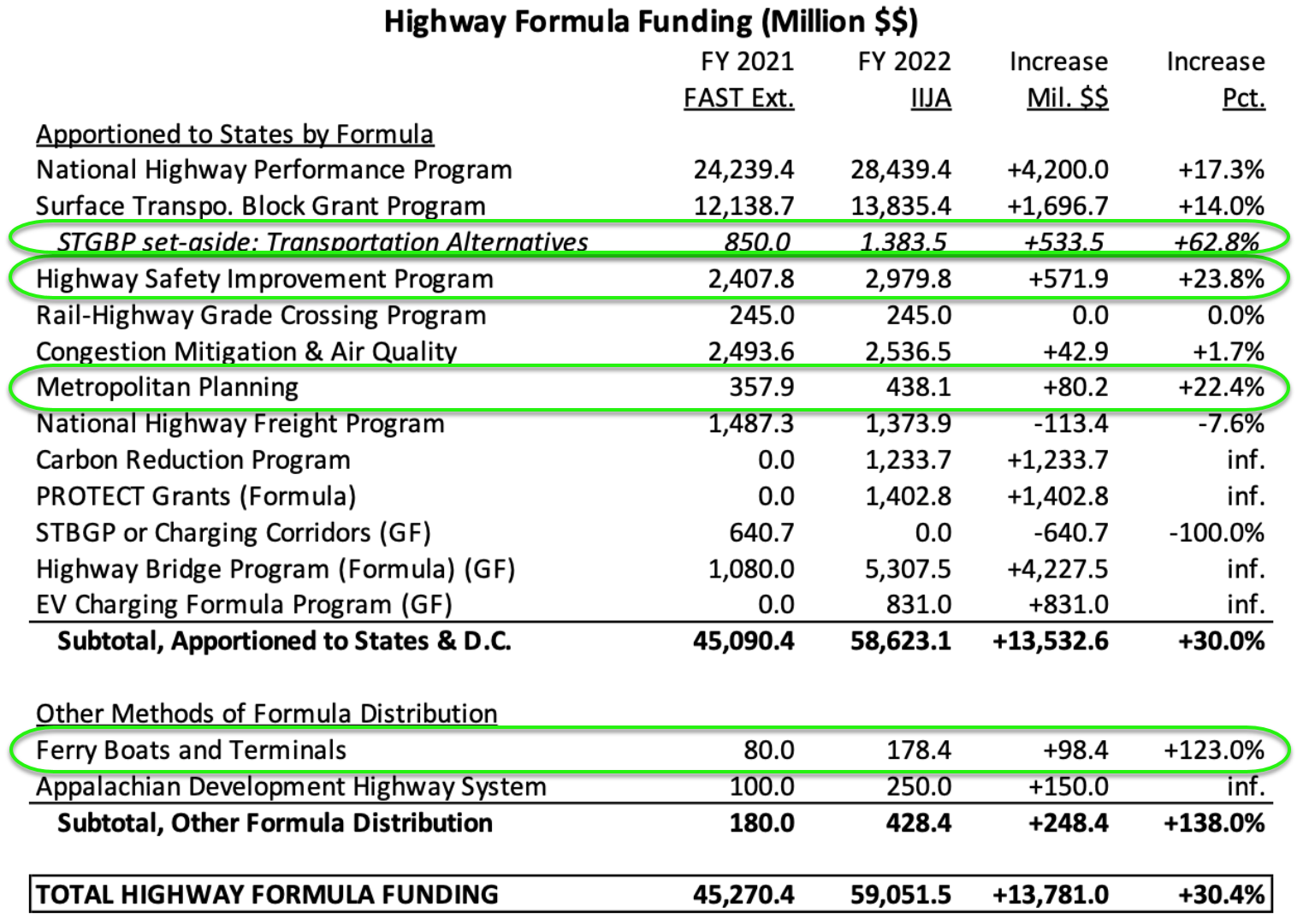Select the subtotal 58,623.1
The image size is (1309, 924).
coord(900,641)
